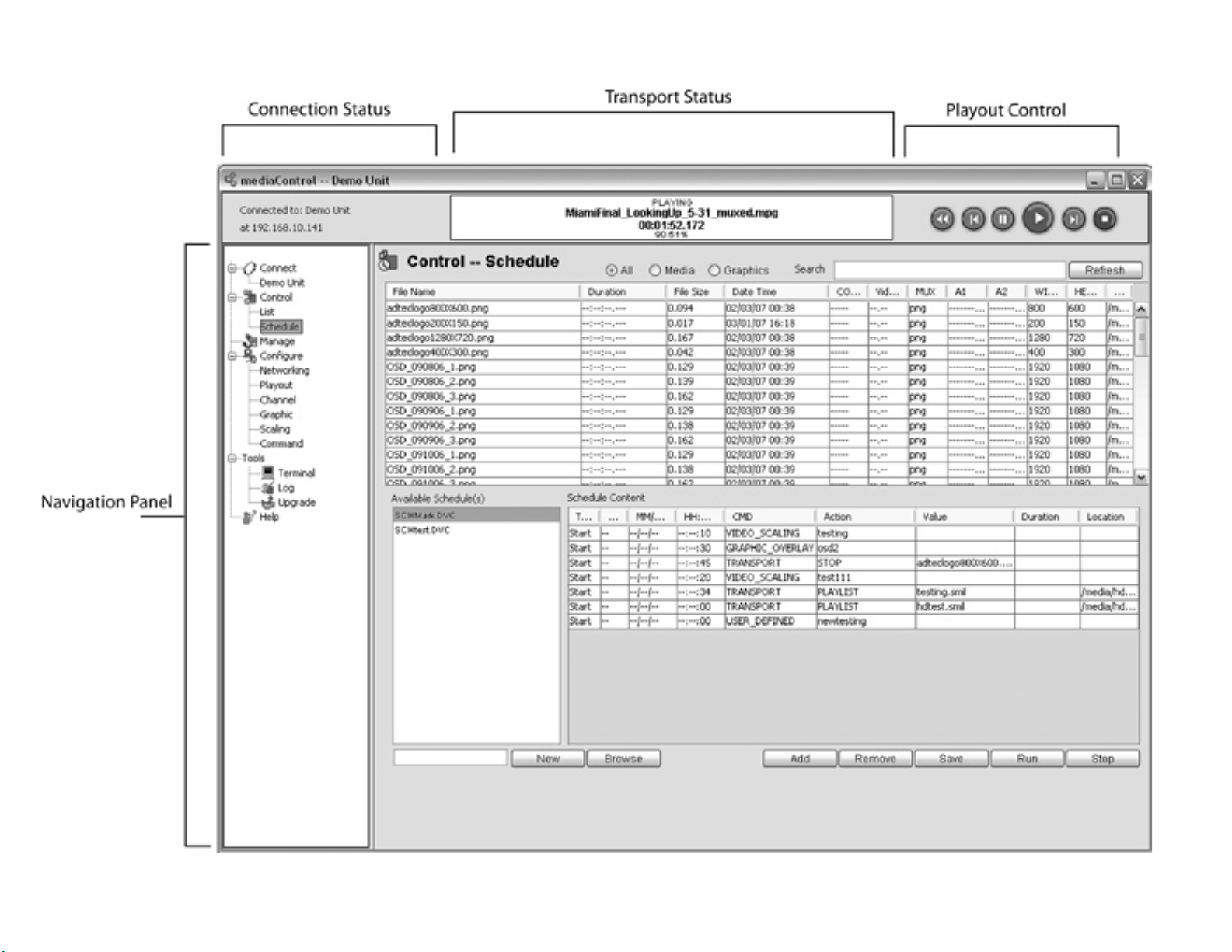
Task: Open the Channel configuration item
Action: (277, 400)
